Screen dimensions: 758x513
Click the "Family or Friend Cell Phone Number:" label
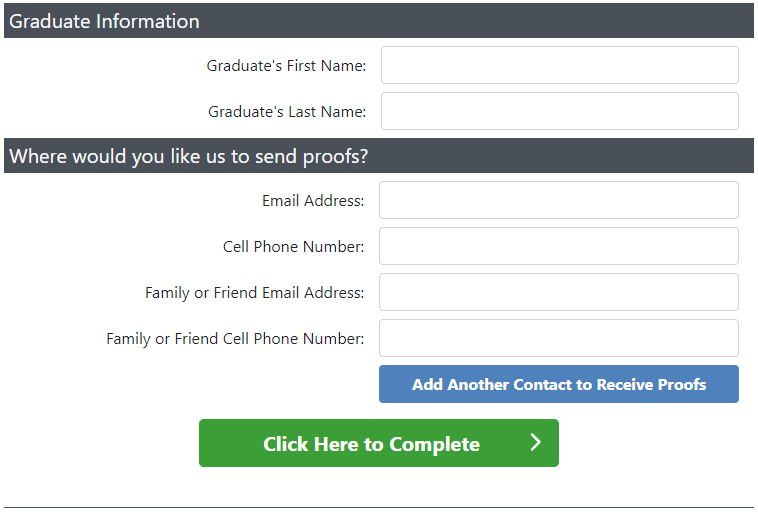(235, 339)
